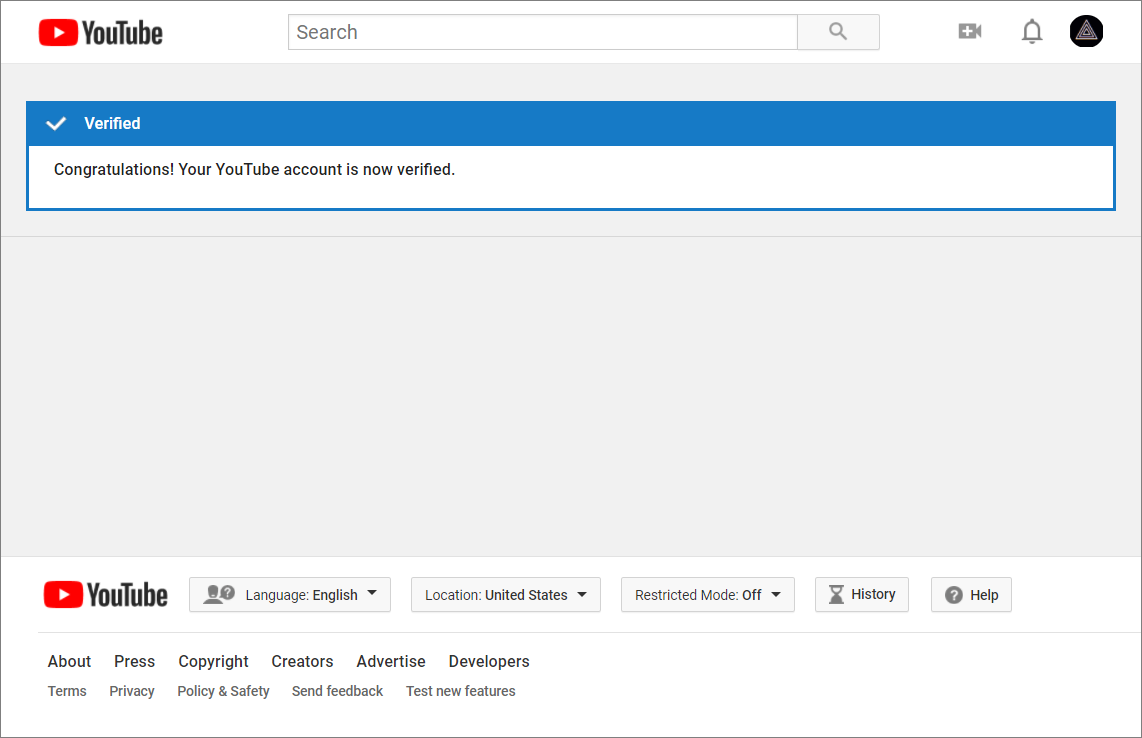Open the create video camera icon
Viewport: 1142px width, 738px height.
[969, 32]
